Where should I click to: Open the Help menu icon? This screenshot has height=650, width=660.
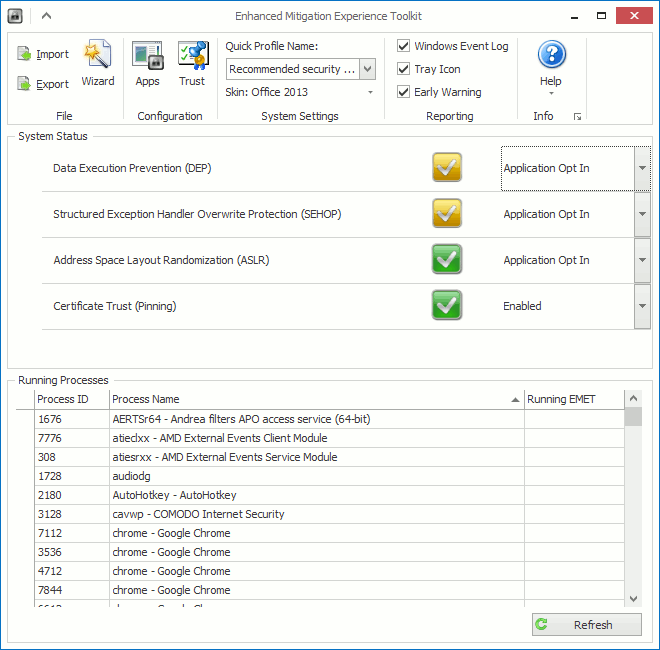pos(551,54)
